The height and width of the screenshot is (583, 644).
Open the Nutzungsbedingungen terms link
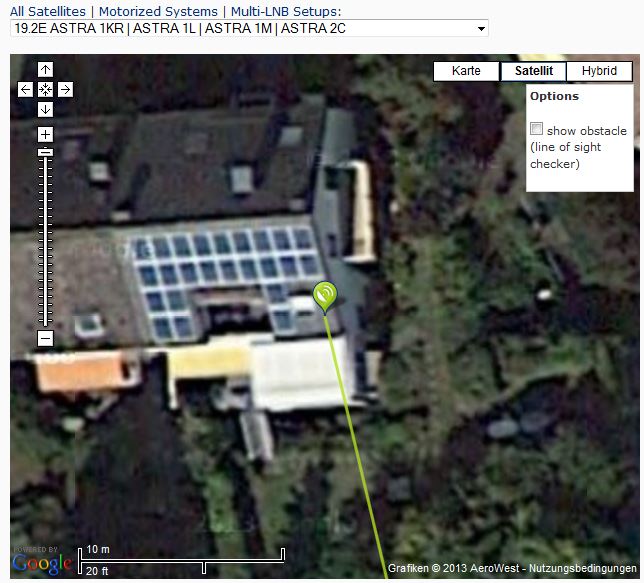582,568
